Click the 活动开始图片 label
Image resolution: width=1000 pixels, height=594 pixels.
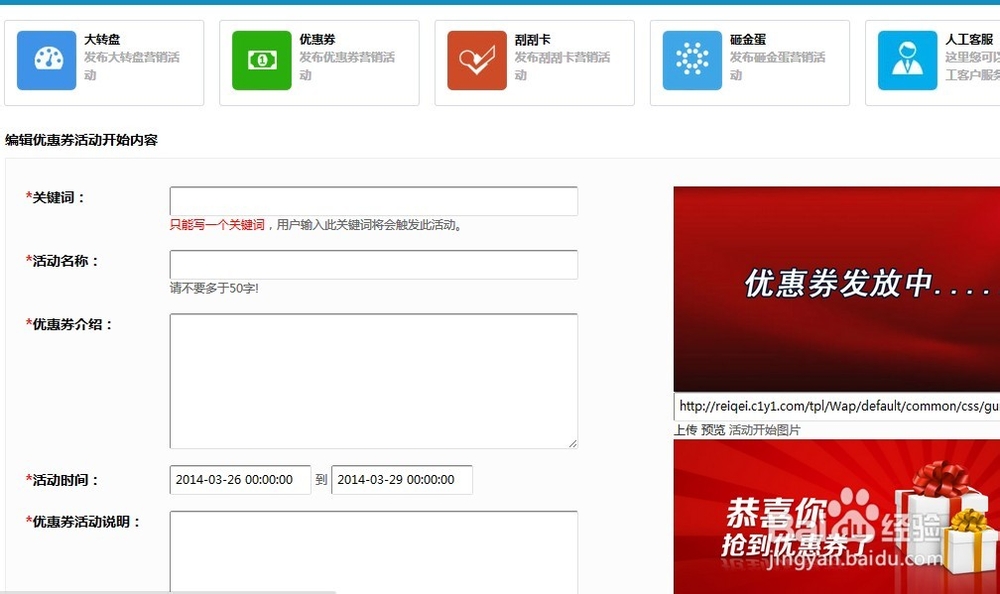point(765,430)
